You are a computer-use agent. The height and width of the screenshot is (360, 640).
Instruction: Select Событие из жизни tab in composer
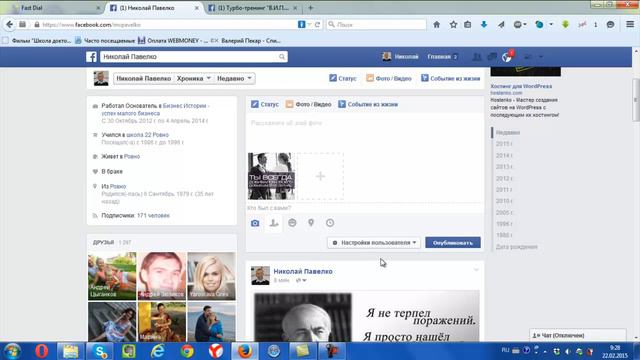[368, 104]
